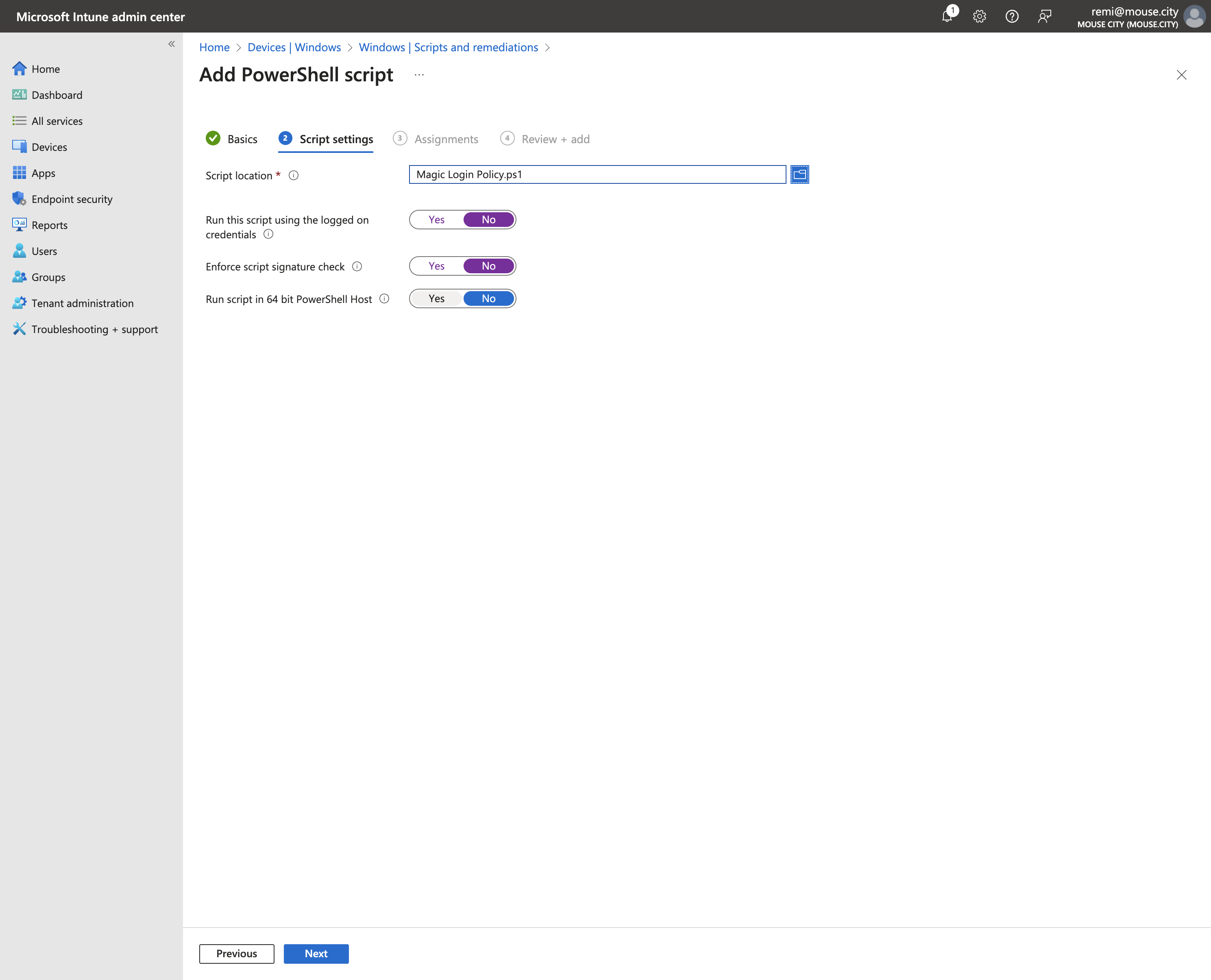Collapse the sidebar with double chevron
This screenshot has width=1211, height=980.
172,44
